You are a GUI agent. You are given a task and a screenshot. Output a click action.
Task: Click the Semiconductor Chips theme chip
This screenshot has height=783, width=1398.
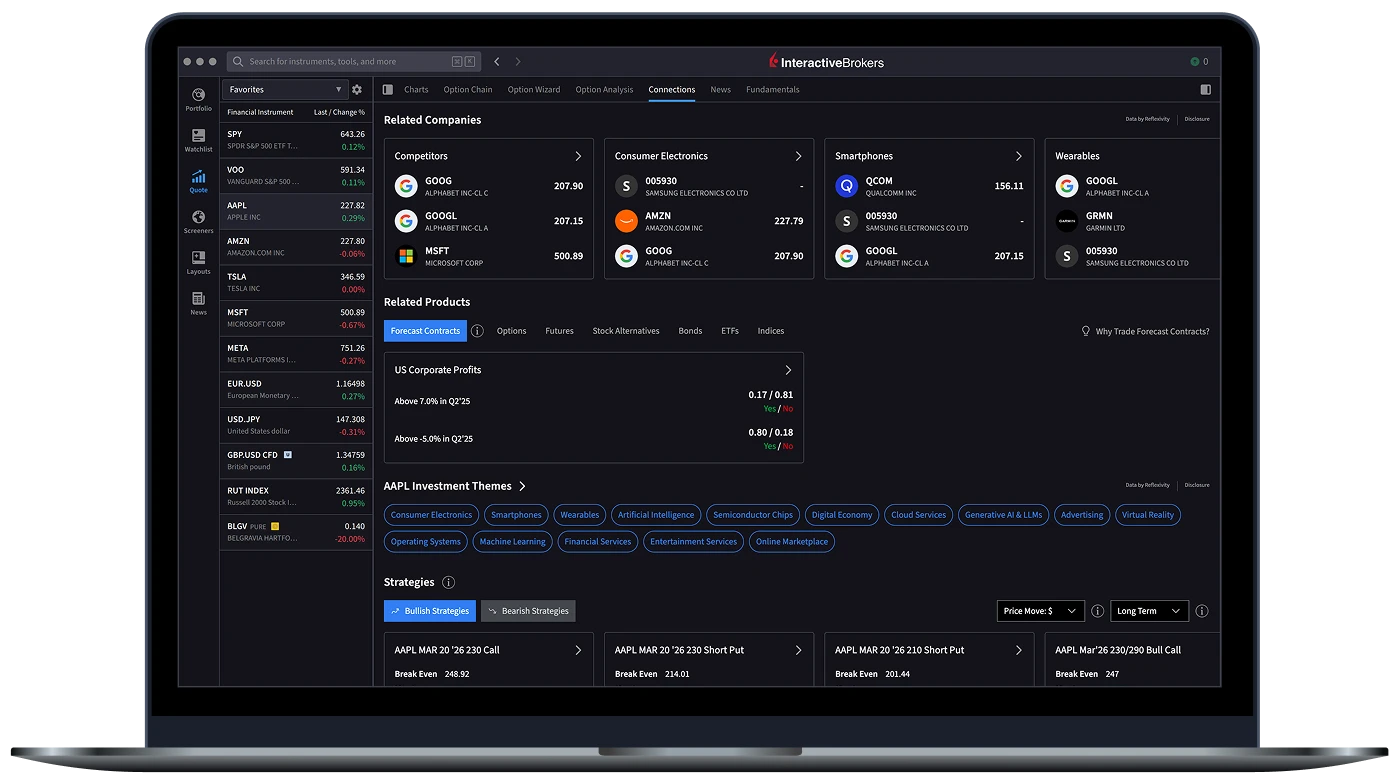tap(753, 515)
